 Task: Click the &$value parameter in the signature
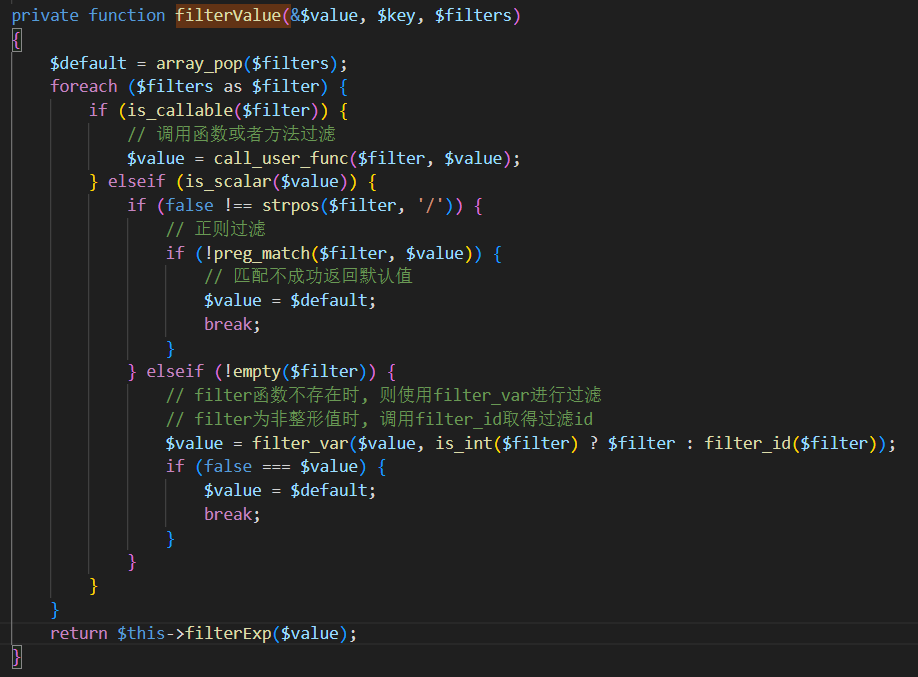click(324, 15)
